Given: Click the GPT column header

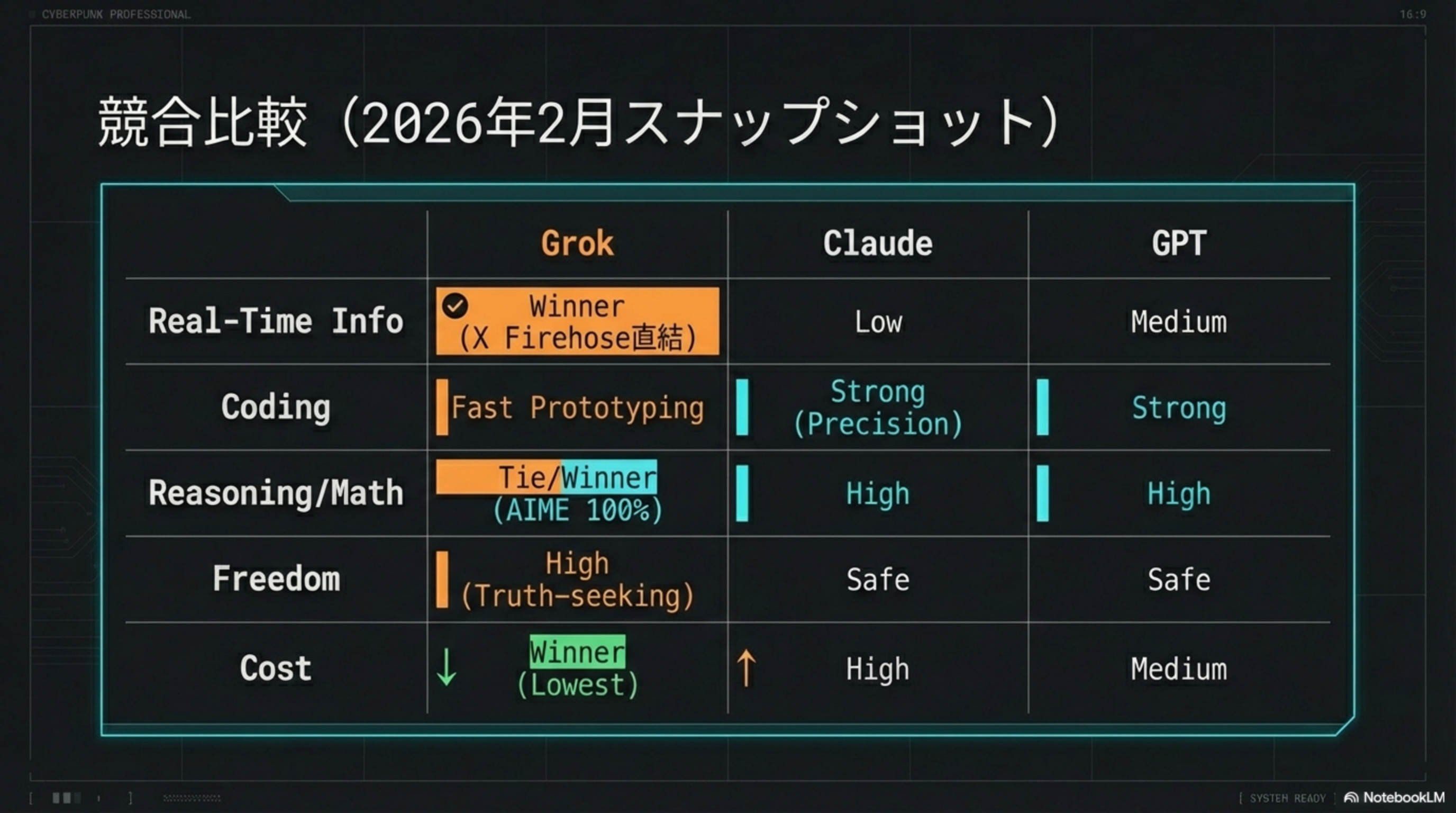Looking at the screenshot, I should click(1179, 243).
